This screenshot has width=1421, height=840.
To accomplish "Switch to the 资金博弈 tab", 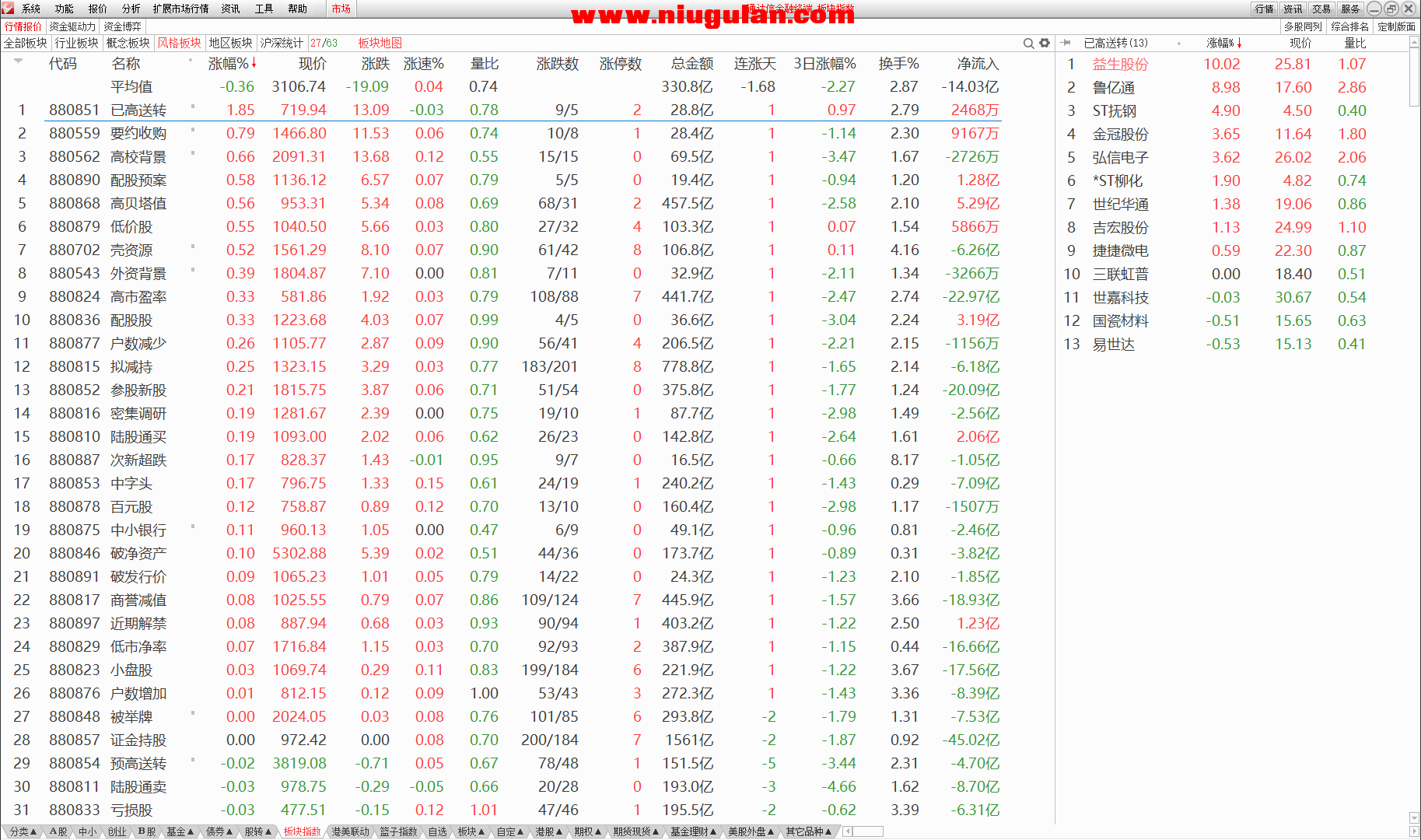I will [123, 26].
